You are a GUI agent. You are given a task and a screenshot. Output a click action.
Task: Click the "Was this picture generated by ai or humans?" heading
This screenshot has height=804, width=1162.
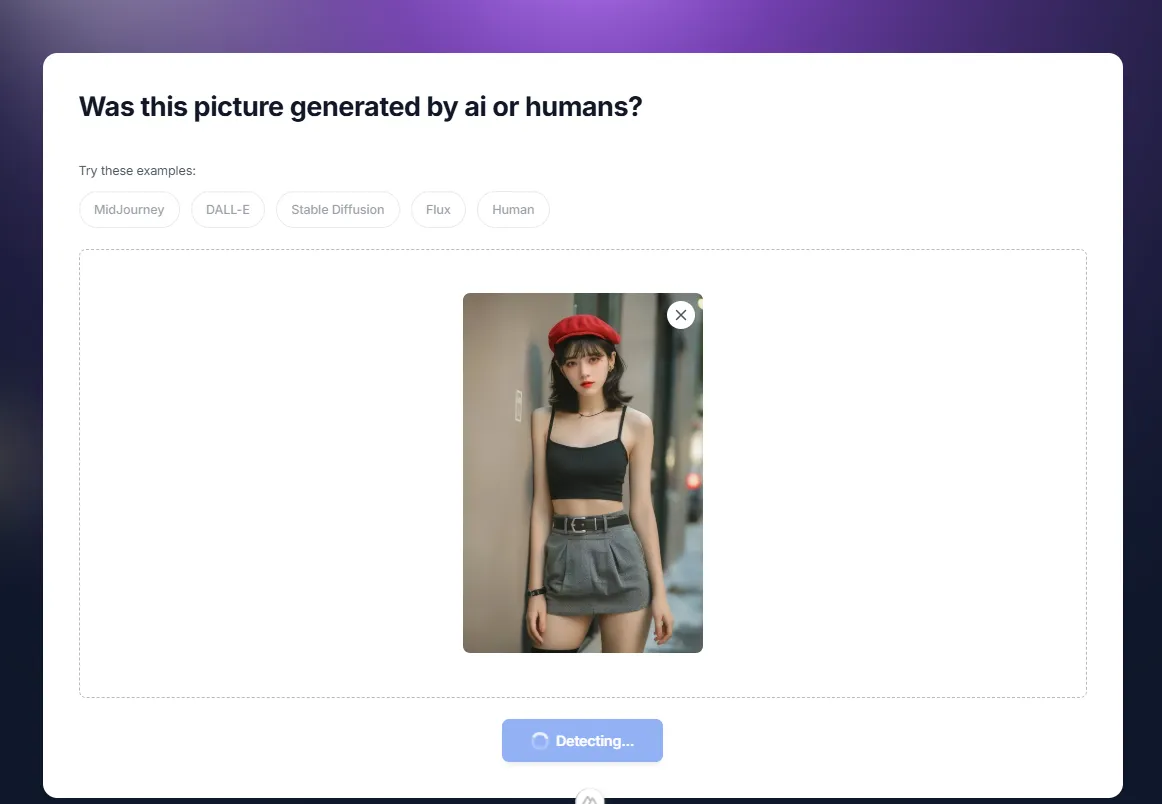(360, 107)
